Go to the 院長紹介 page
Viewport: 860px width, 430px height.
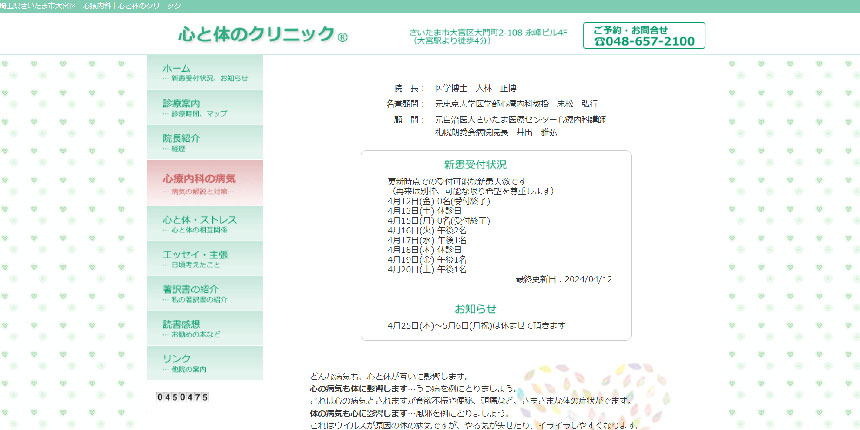(x=205, y=142)
